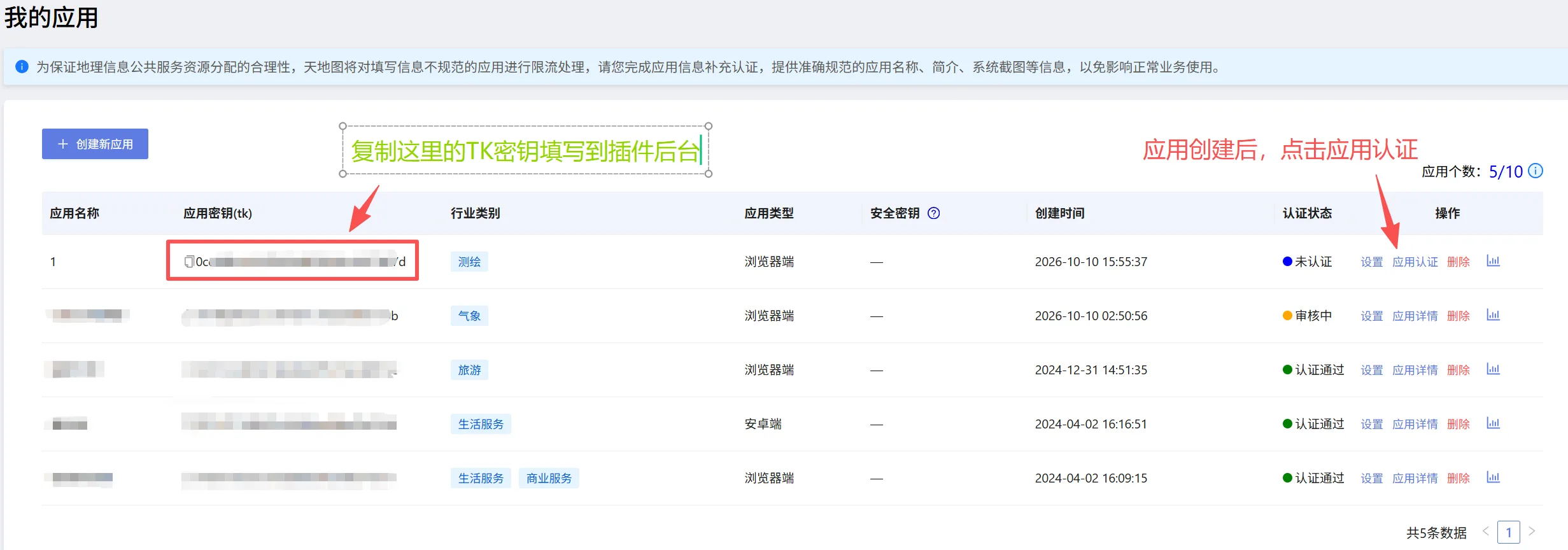Open statistics chart icon in the 审核中 row
1568x550 pixels.
pos(1493,315)
